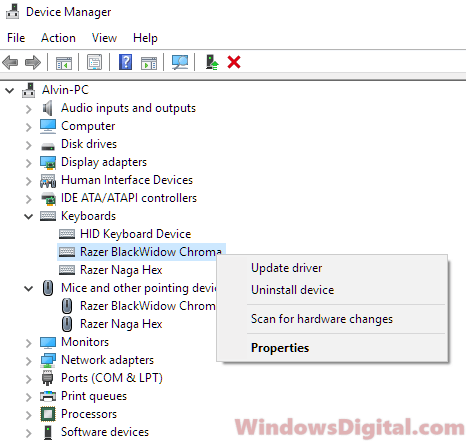
Task: Collapse Mice and other pointing devices
Action: (x=29, y=289)
